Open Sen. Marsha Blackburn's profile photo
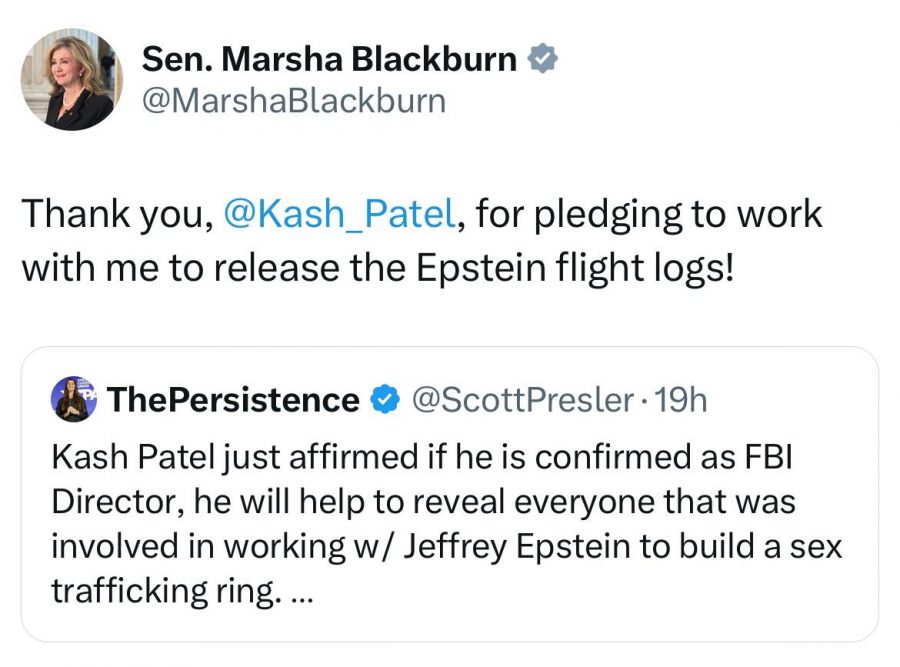 pos(71,79)
